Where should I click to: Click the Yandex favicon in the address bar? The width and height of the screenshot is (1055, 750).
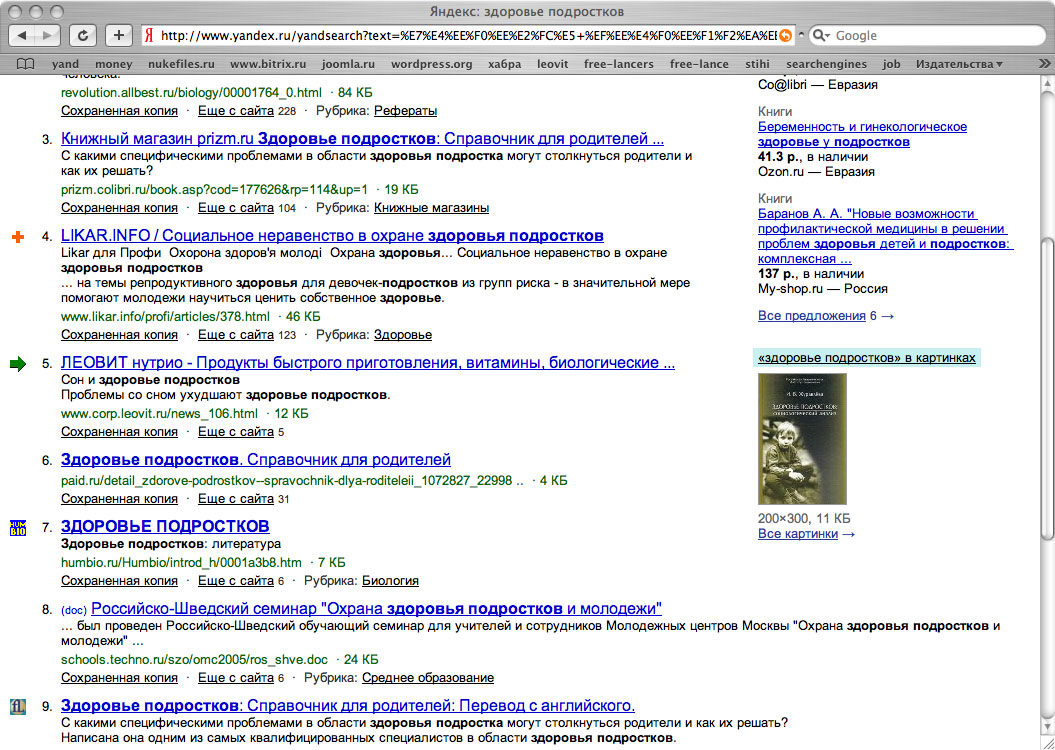pos(150,36)
